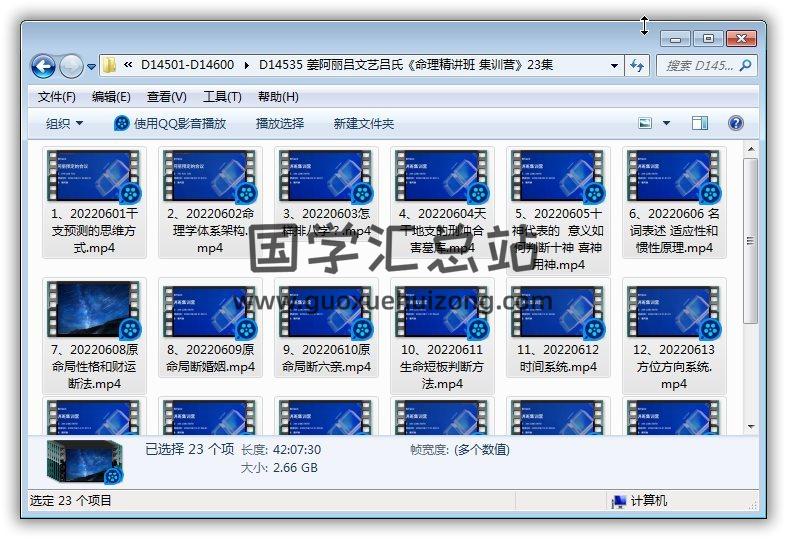Click file name 9、20220610原命局断六亲.mp4
The image size is (787, 539).
(326, 358)
